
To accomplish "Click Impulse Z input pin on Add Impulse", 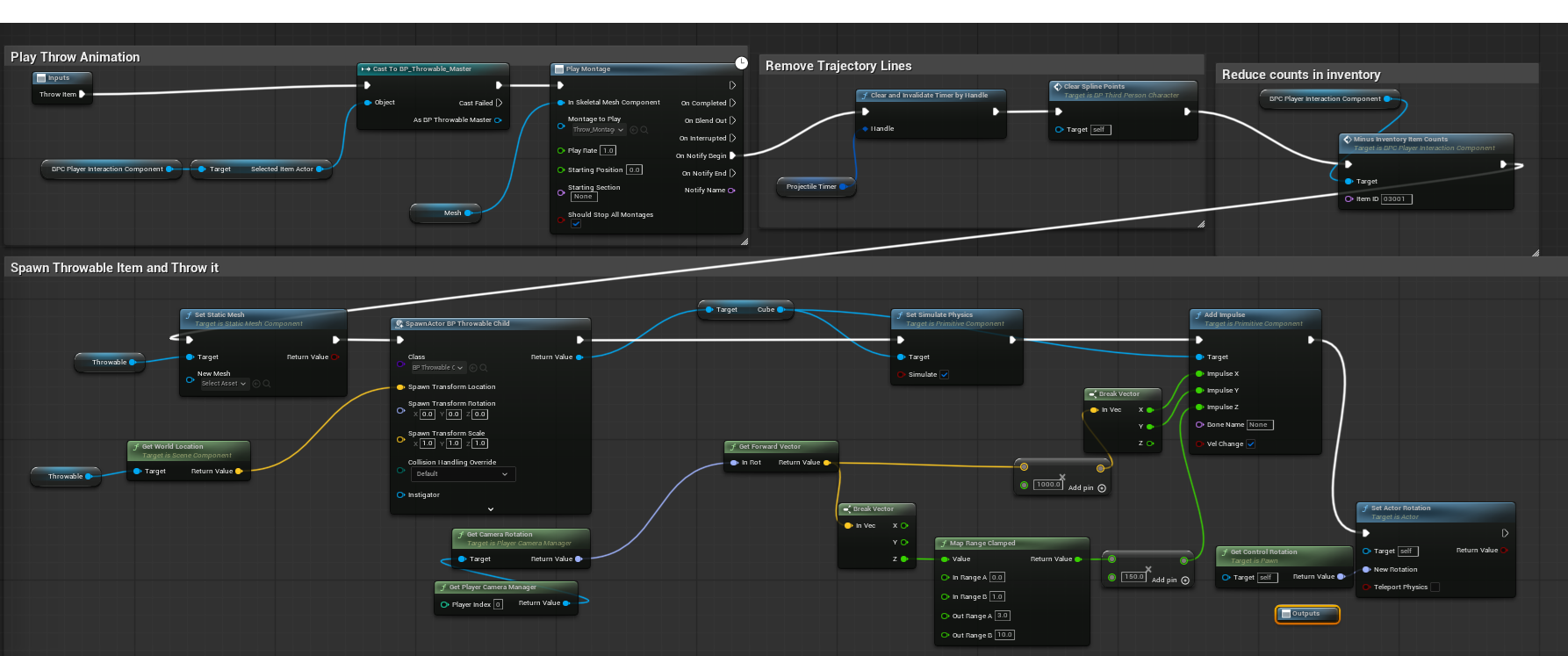I will click(x=1199, y=407).
